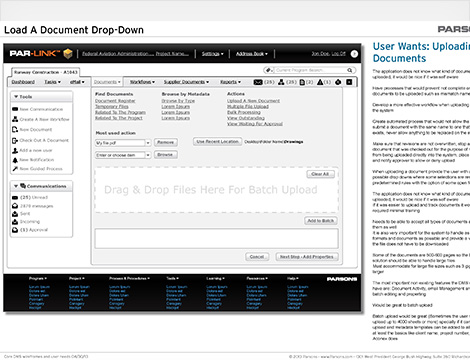This screenshot has width=470, height=360.
Task: Collapse the Tools panel
Action: pos(16,96)
